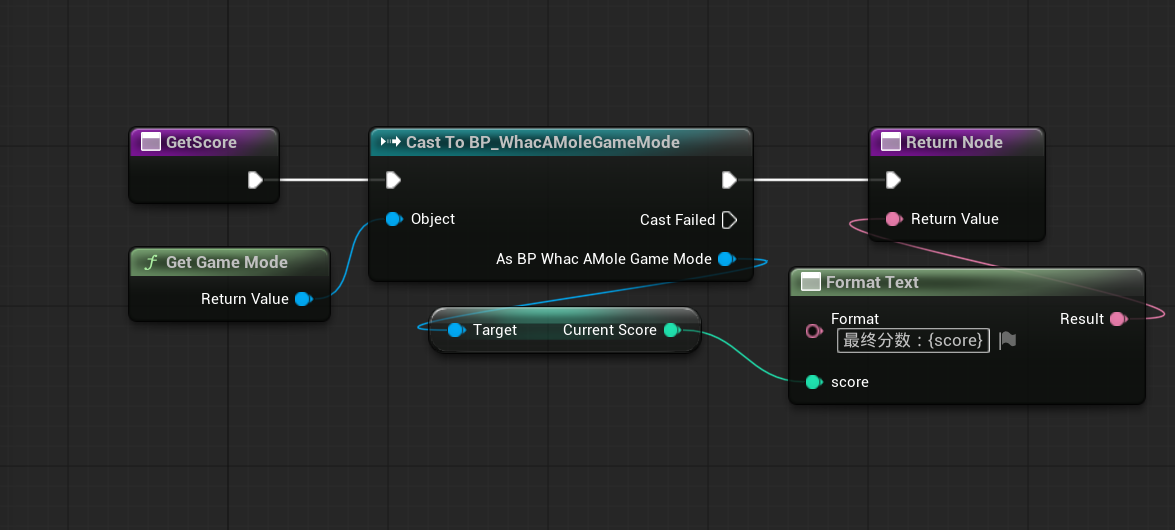The width and height of the screenshot is (1175, 530).
Task: Click the Target input pin
Action: pos(456,330)
